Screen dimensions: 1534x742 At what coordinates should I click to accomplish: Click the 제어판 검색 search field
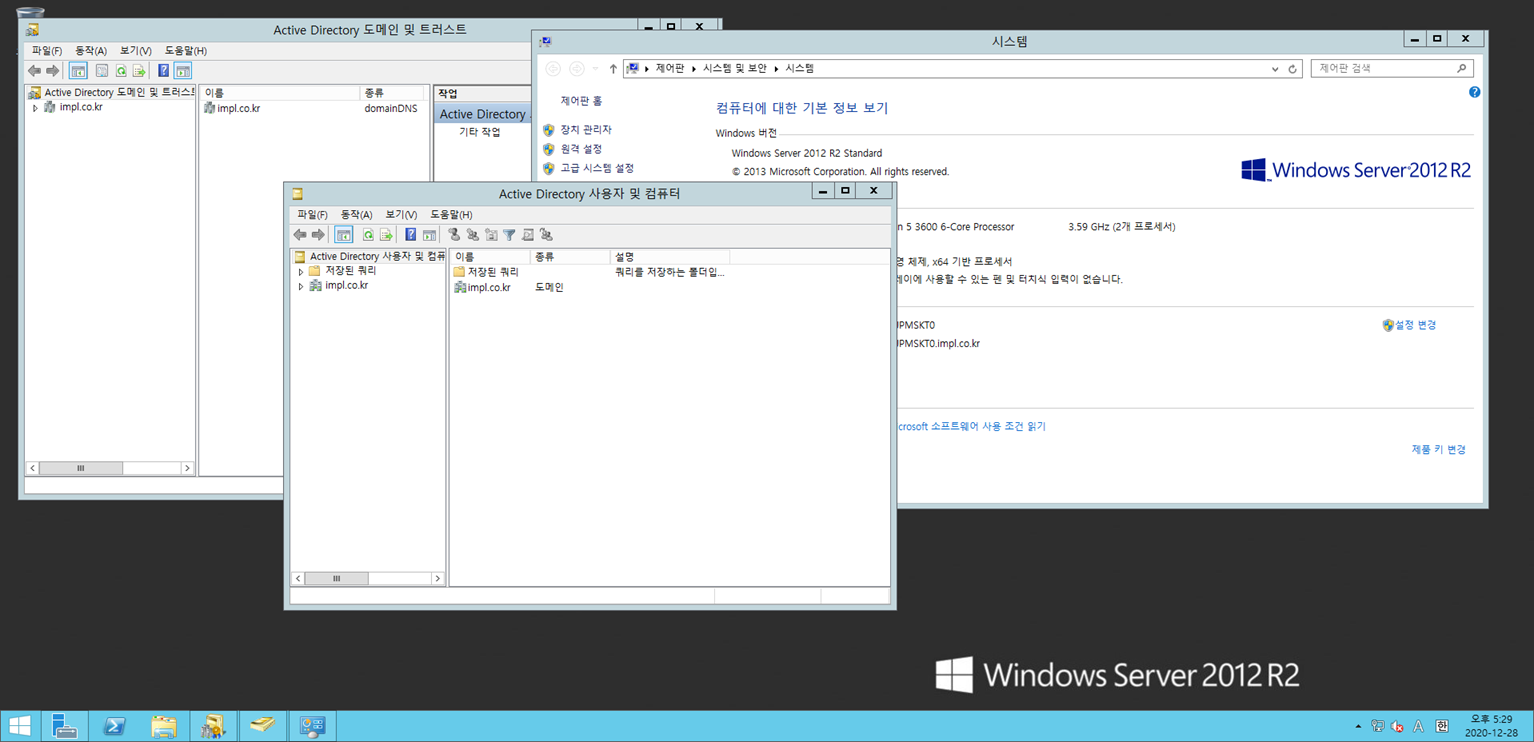(1392, 69)
